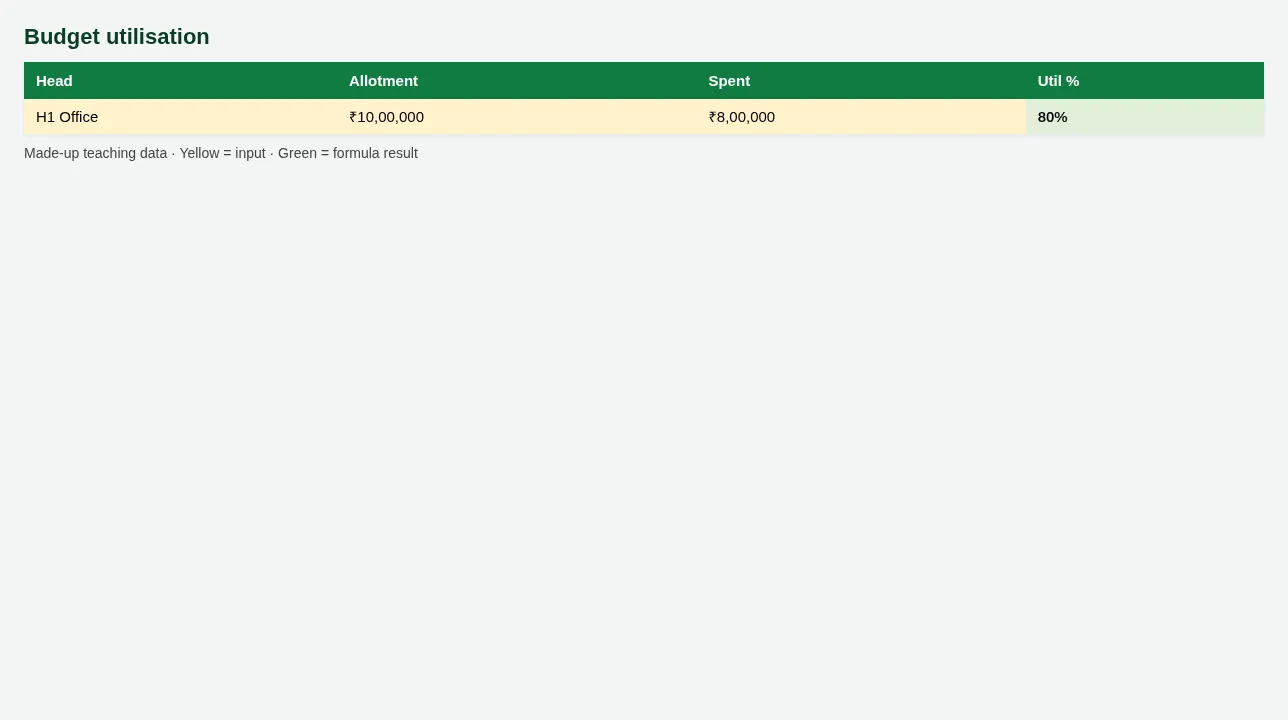Select the 10,00,000 allotment amount
Image resolution: width=1288 pixels, height=720 pixels.
390,117
